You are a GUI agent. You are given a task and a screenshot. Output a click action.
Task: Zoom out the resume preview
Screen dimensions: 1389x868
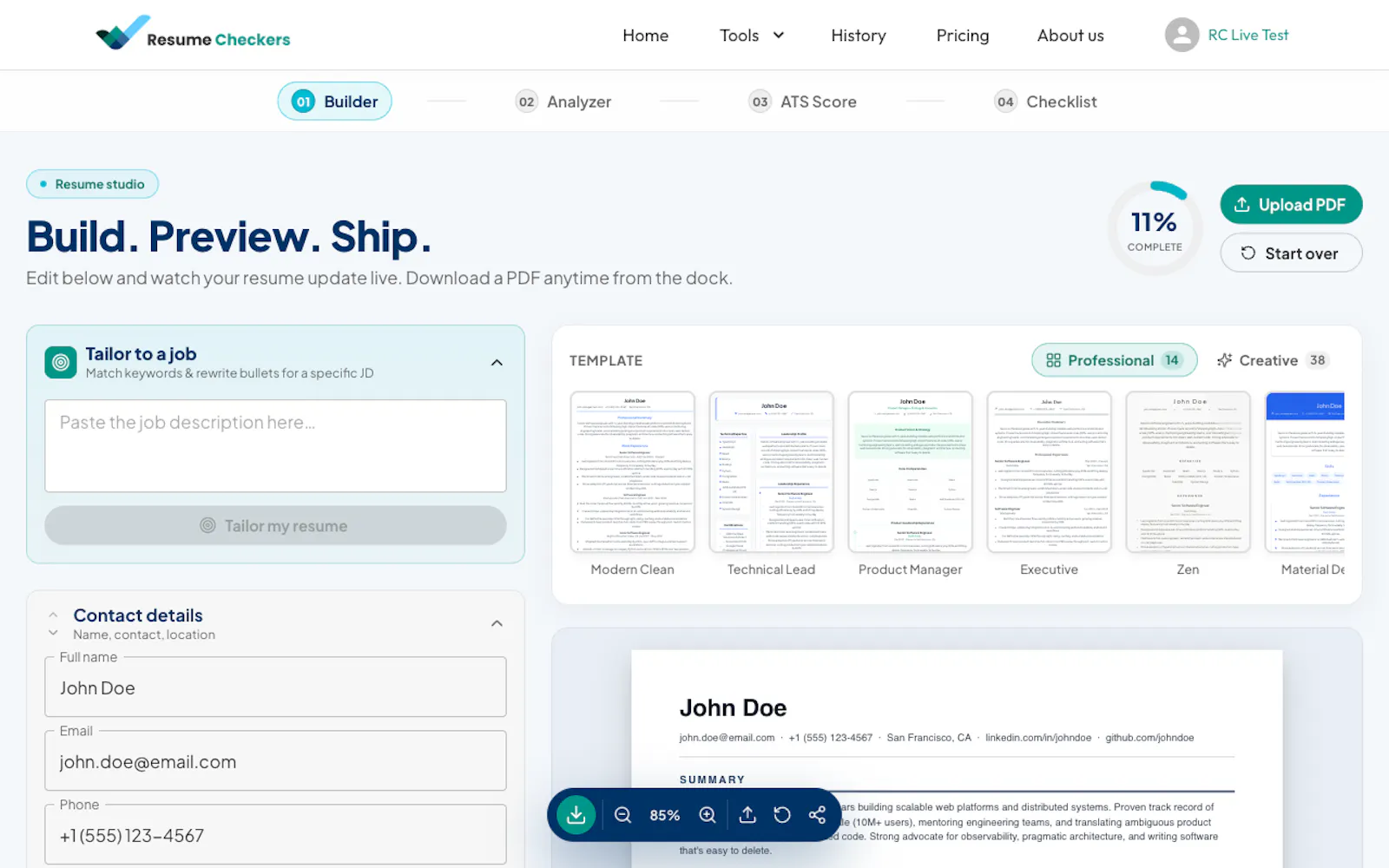click(x=622, y=815)
